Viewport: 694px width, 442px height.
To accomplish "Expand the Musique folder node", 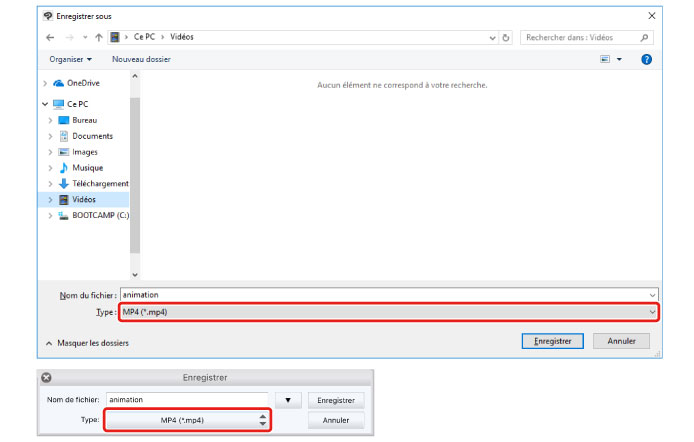I will pos(50,168).
